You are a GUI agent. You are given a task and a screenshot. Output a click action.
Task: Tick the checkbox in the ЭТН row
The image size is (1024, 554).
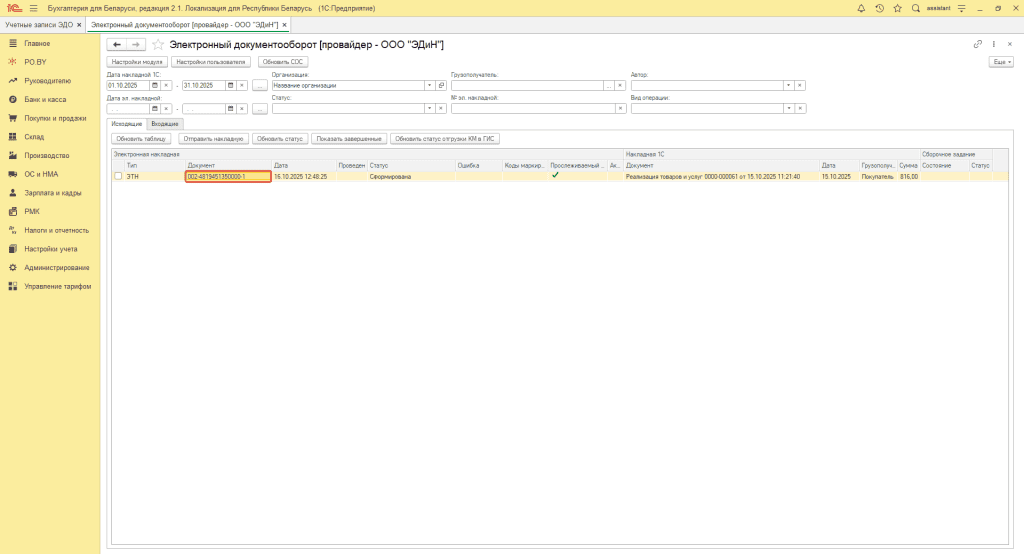118,176
